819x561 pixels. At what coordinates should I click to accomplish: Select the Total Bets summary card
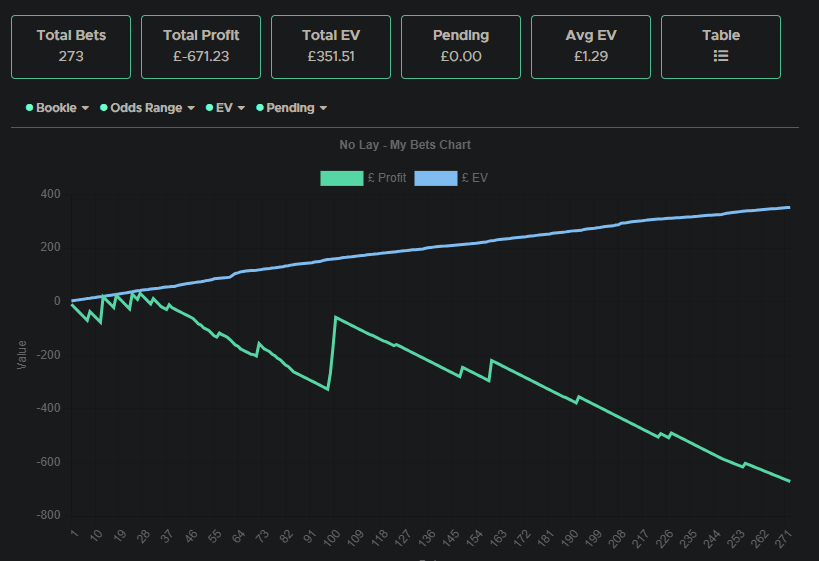pos(71,46)
